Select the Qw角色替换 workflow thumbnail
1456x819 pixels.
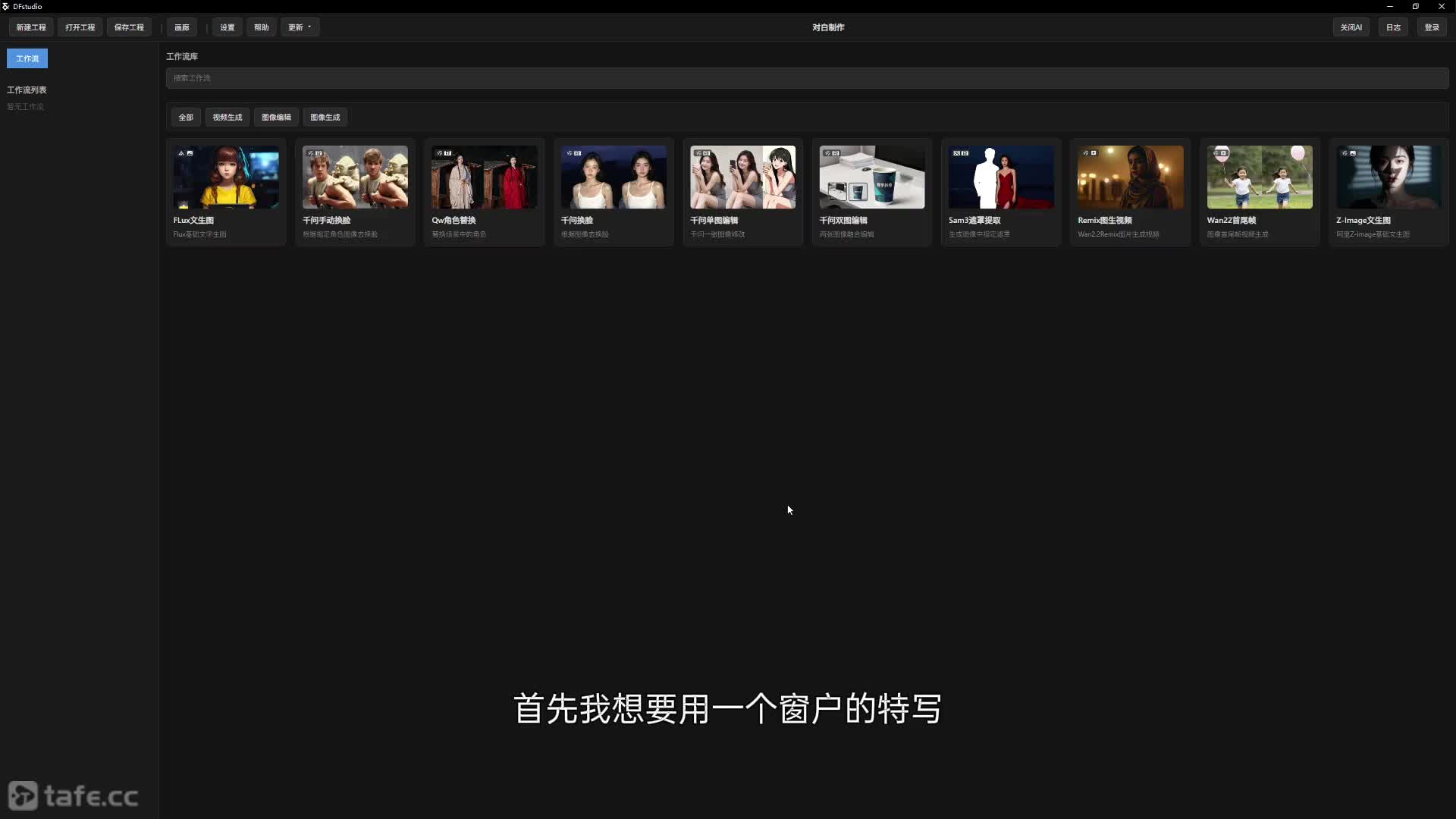tap(484, 177)
